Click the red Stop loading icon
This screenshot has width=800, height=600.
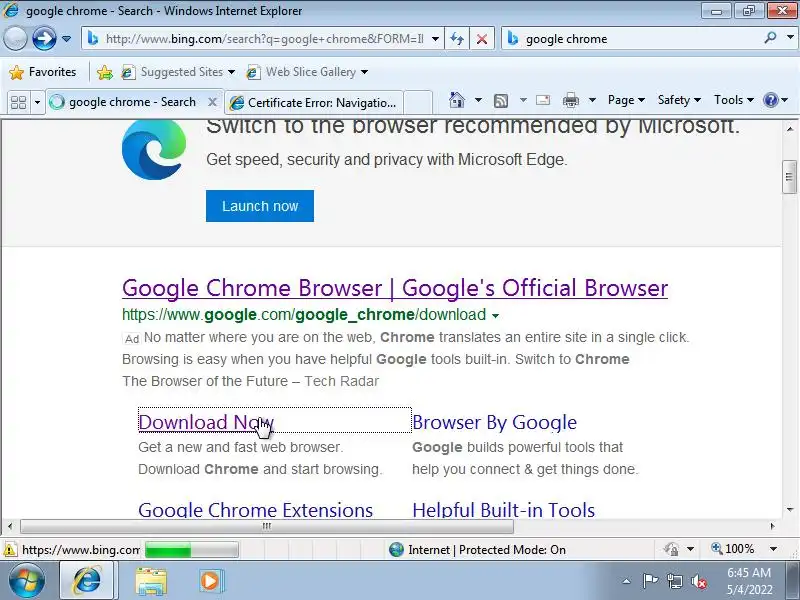482,39
